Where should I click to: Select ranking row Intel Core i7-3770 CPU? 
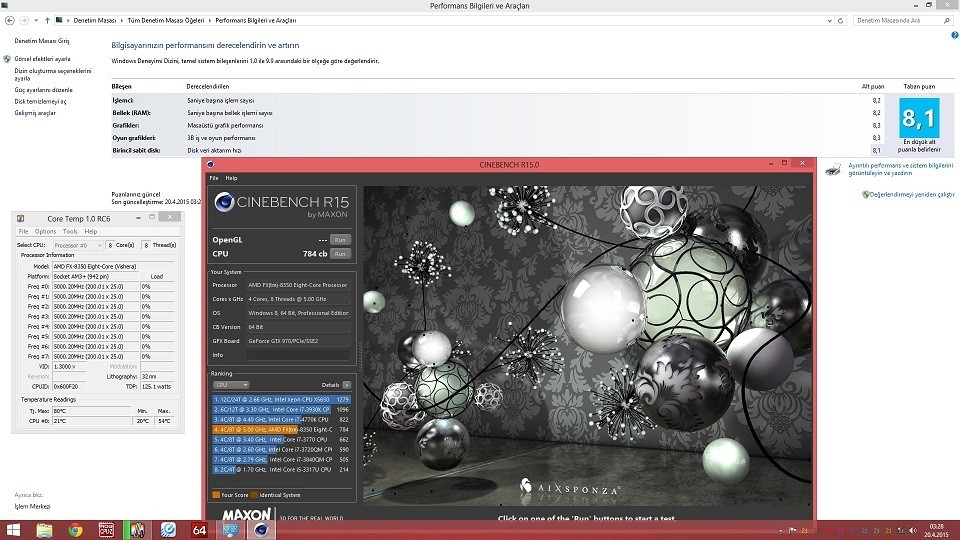(282, 440)
